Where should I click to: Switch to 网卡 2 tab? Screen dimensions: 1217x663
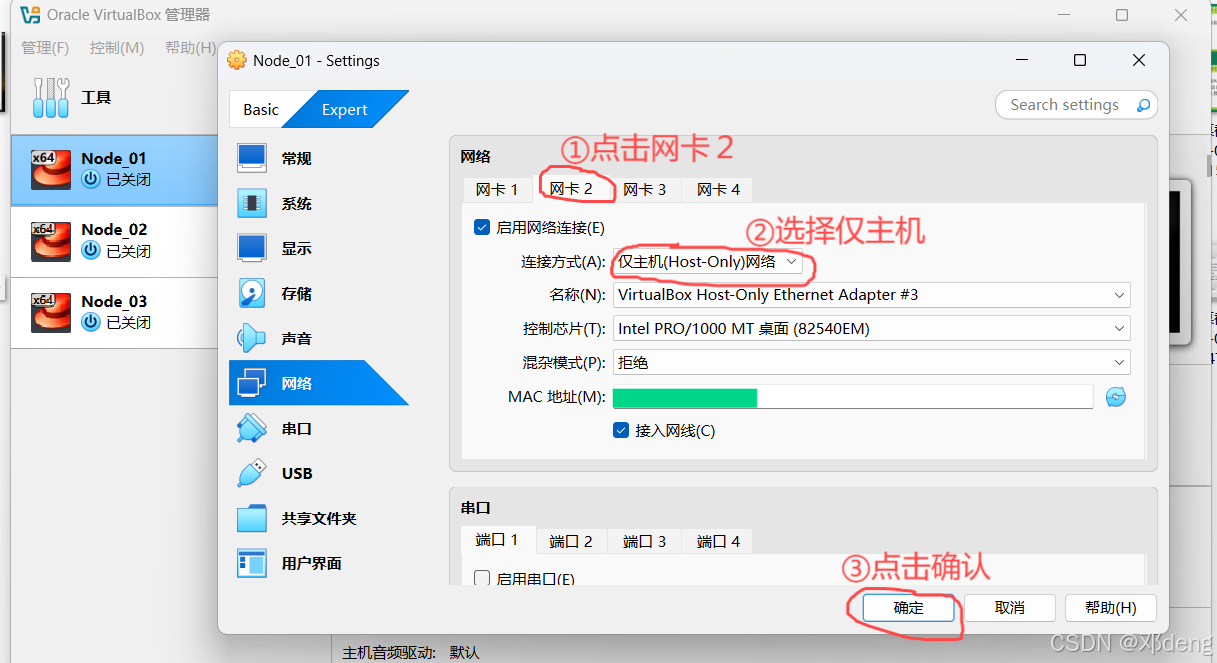(572, 188)
